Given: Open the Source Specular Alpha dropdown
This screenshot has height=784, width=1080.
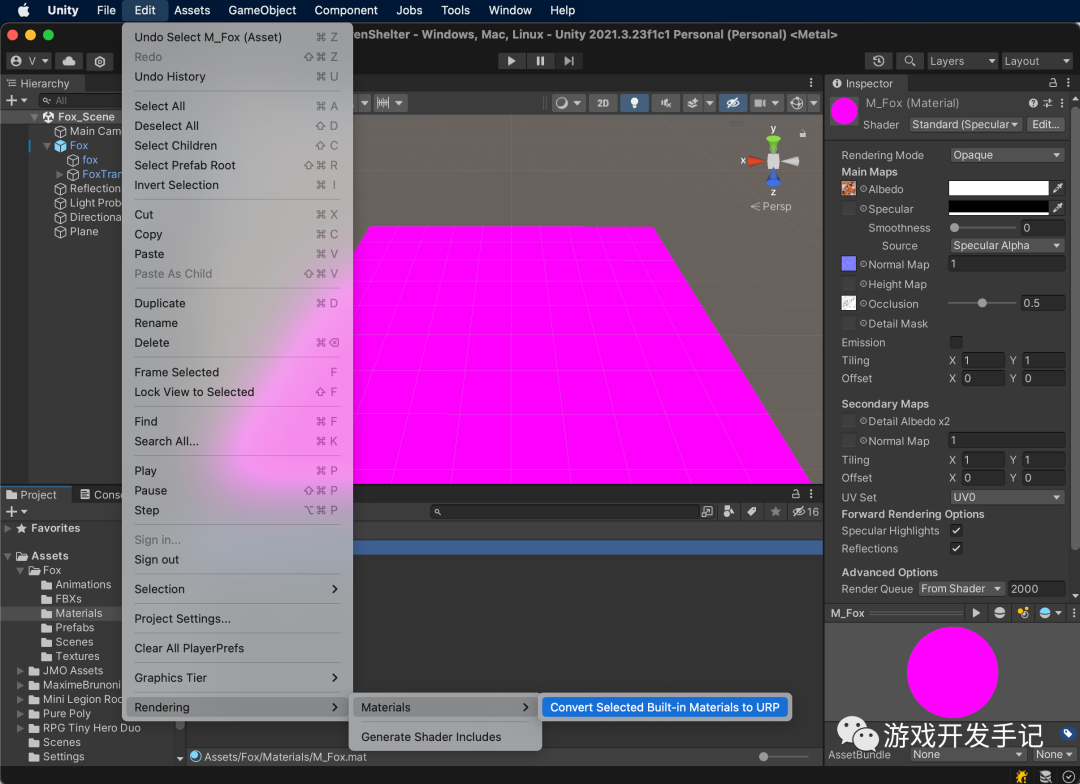Looking at the screenshot, I should [1007, 246].
